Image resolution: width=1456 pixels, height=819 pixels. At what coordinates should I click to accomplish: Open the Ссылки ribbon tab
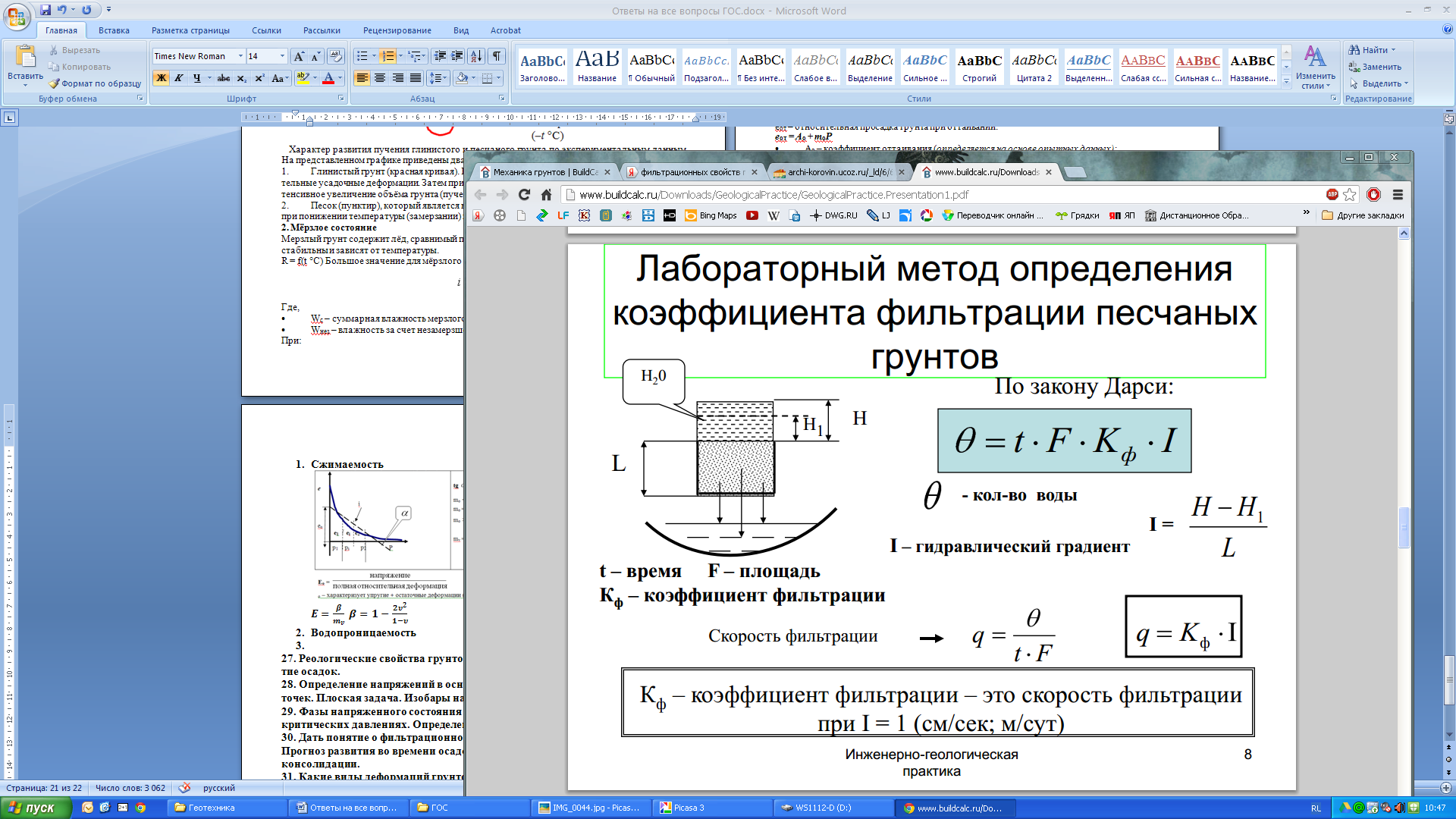coord(266,30)
